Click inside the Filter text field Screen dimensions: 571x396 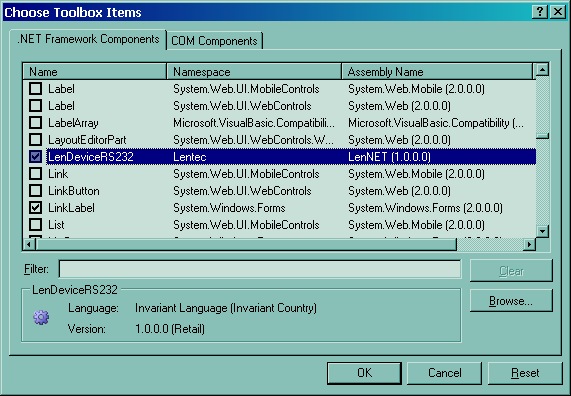(x=260, y=269)
